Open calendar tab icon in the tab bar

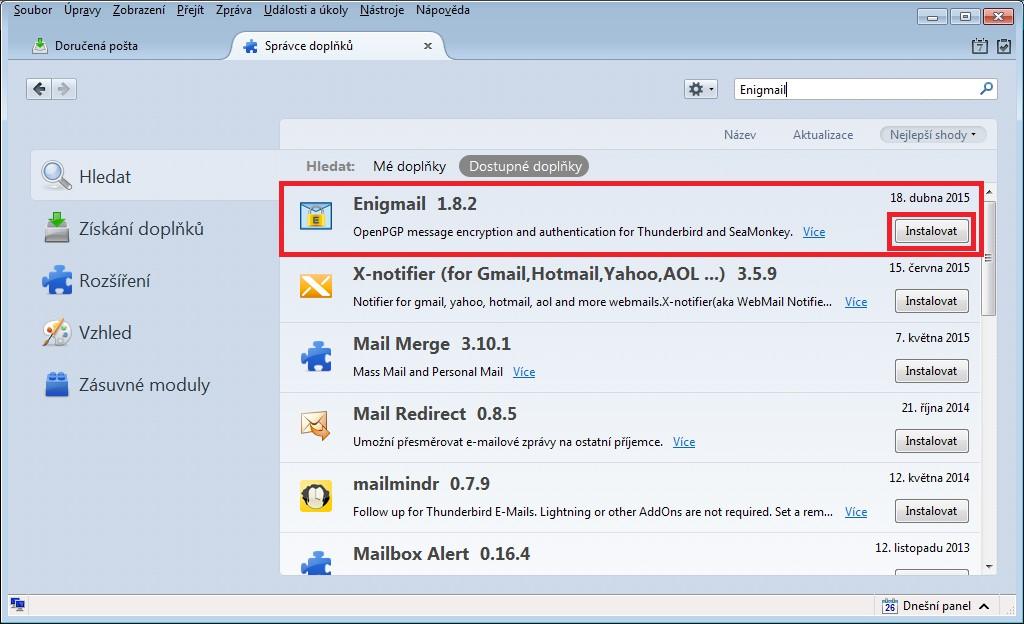tap(980, 46)
